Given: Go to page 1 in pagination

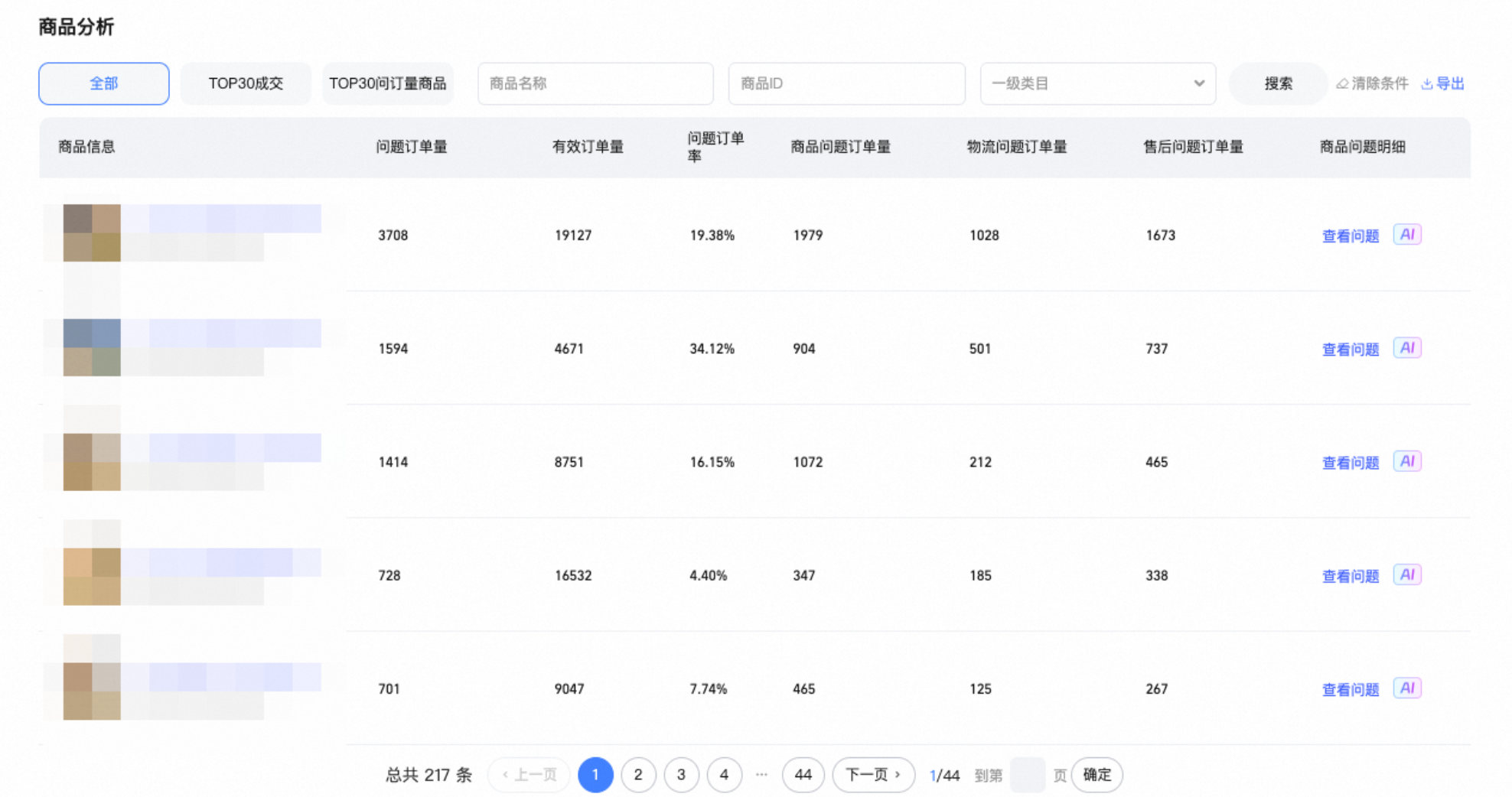Looking at the screenshot, I should pyautogui.click(x=595, y=775).
